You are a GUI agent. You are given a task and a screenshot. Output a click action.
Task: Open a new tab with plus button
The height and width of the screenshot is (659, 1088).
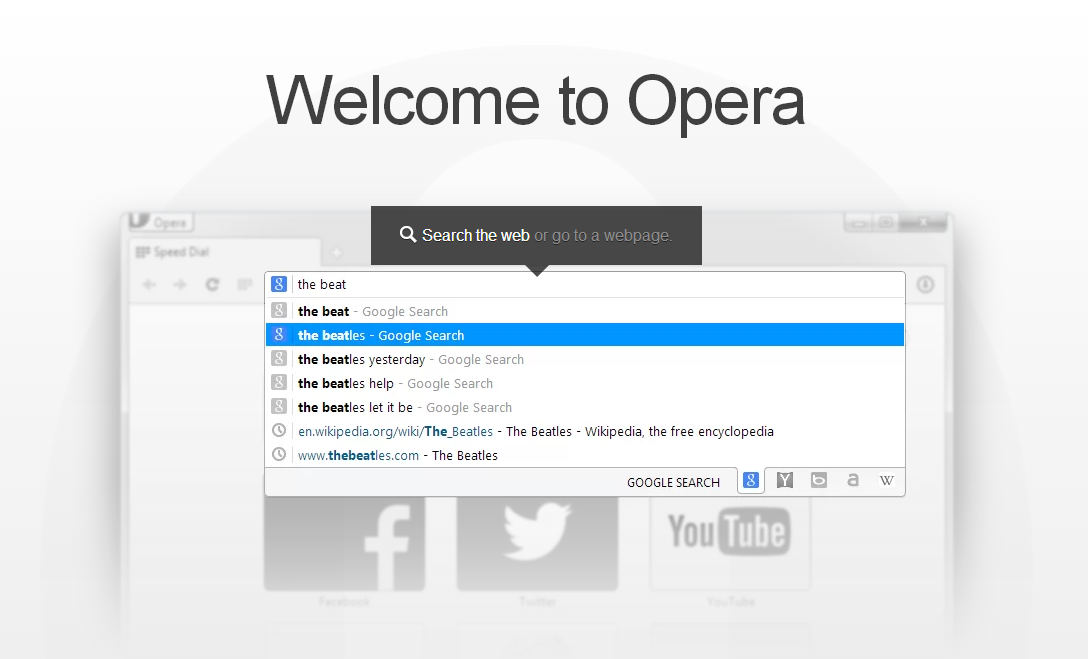pyautogui.click(x=336, y=253)
